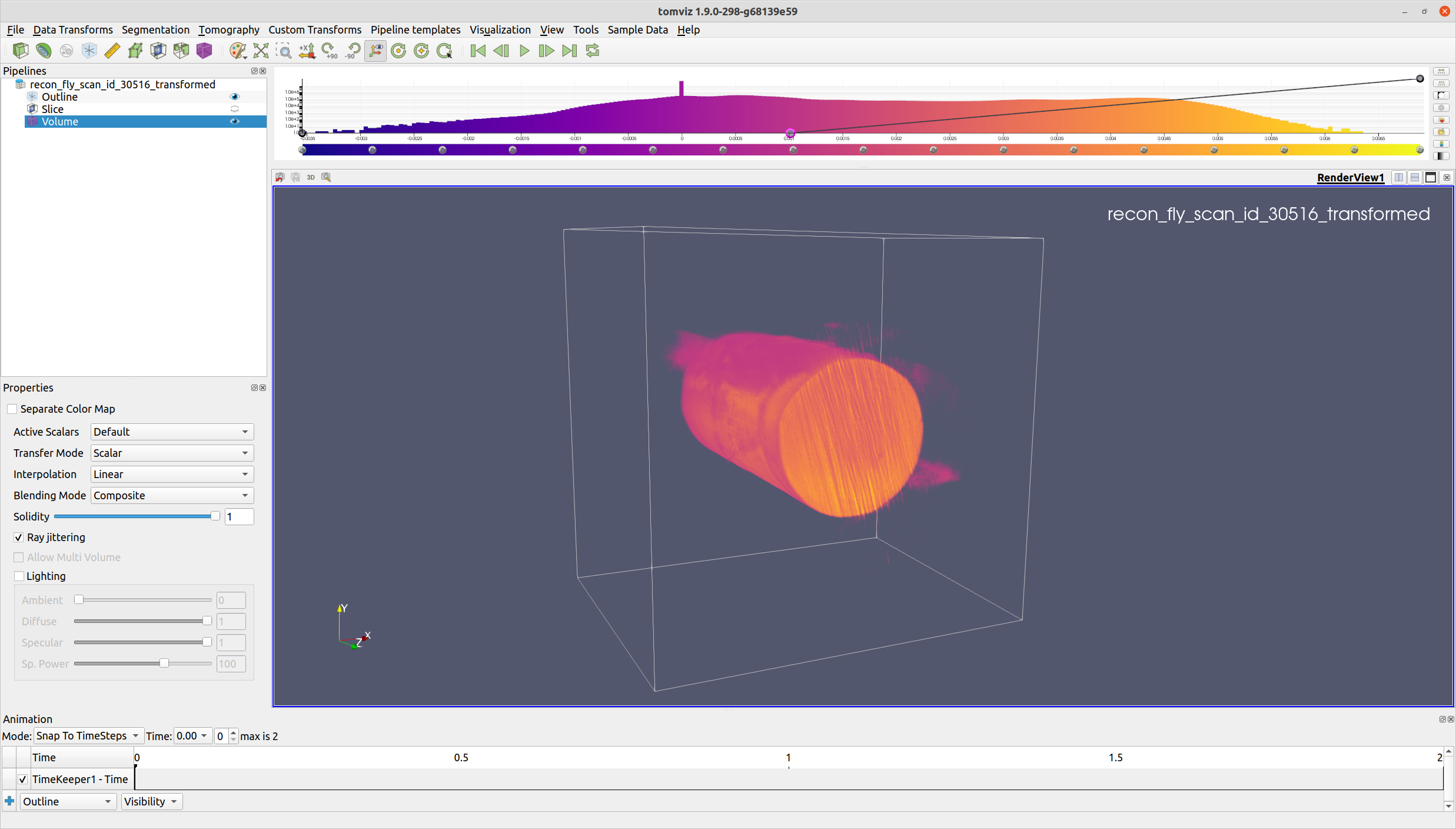Open Active Scalars dropdown
The width and height of the screenshot is (1456, 829).
coord(172,432)
